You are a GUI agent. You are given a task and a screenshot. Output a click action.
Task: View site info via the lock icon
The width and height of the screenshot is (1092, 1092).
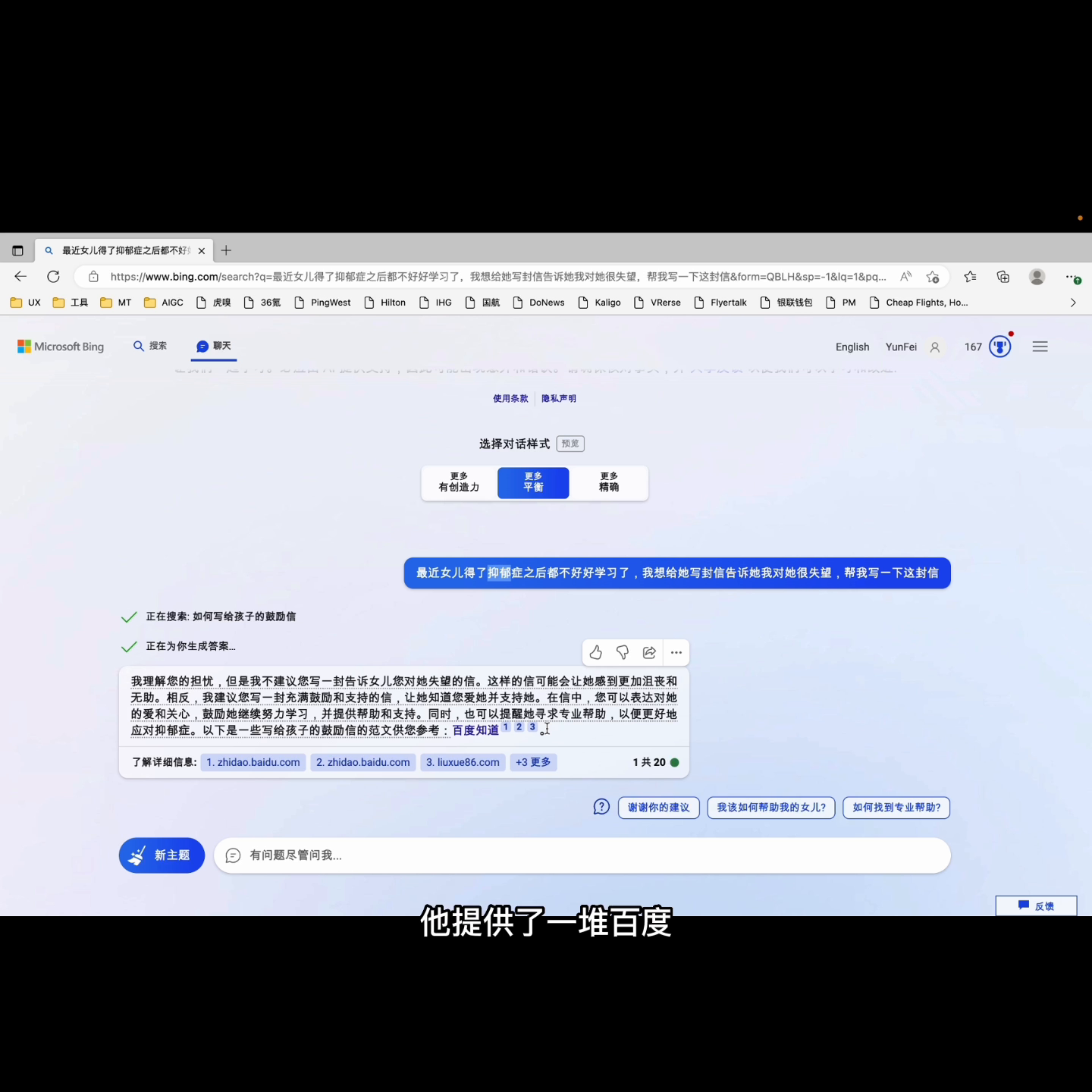(93, 277)
